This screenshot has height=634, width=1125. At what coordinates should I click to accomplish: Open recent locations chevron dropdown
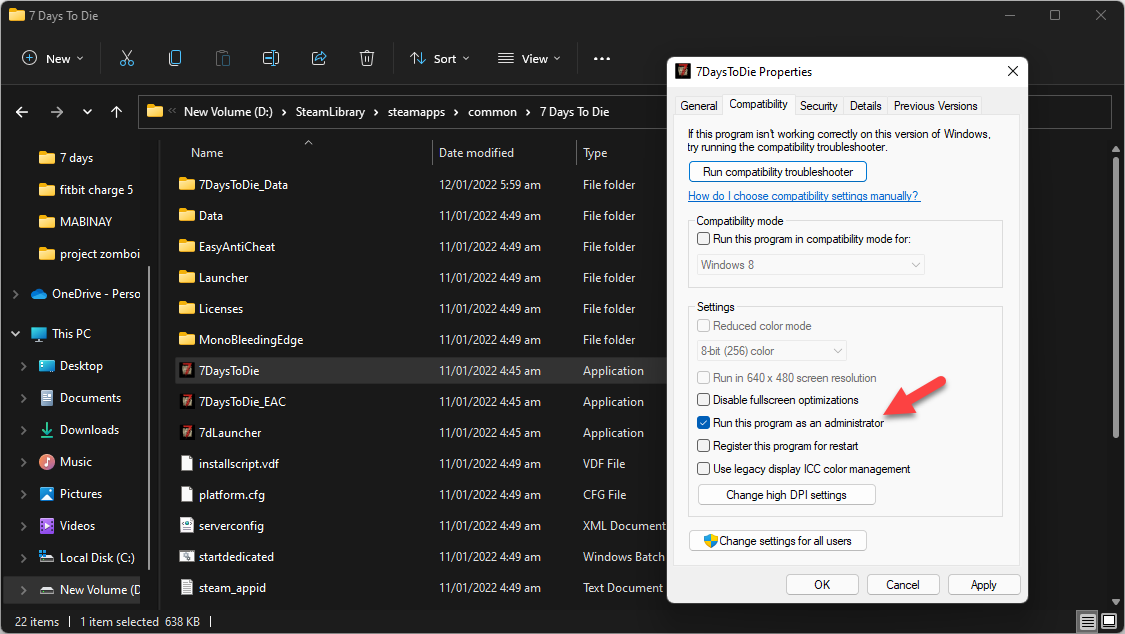click(87, 112)
